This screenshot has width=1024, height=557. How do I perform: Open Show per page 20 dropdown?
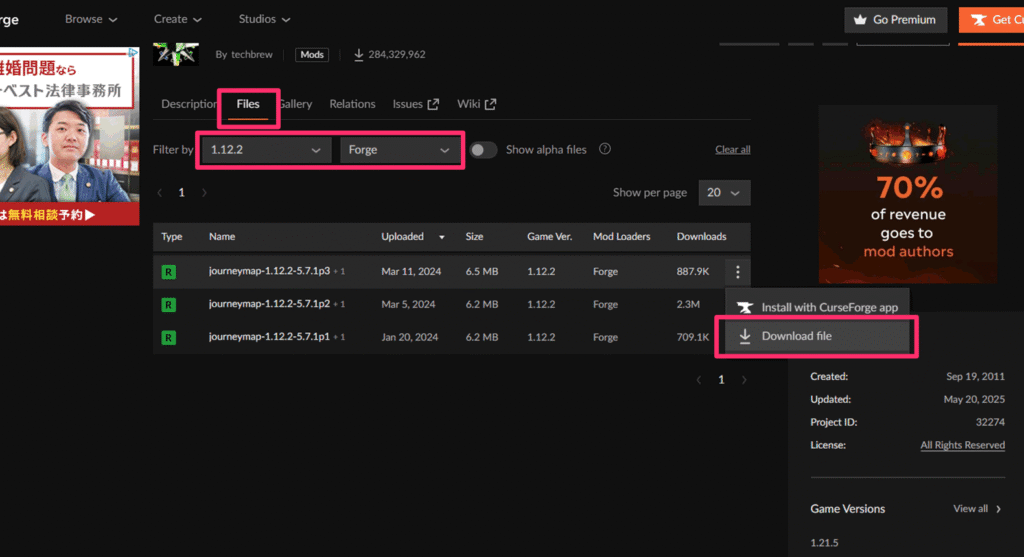(x=724, y=193)
